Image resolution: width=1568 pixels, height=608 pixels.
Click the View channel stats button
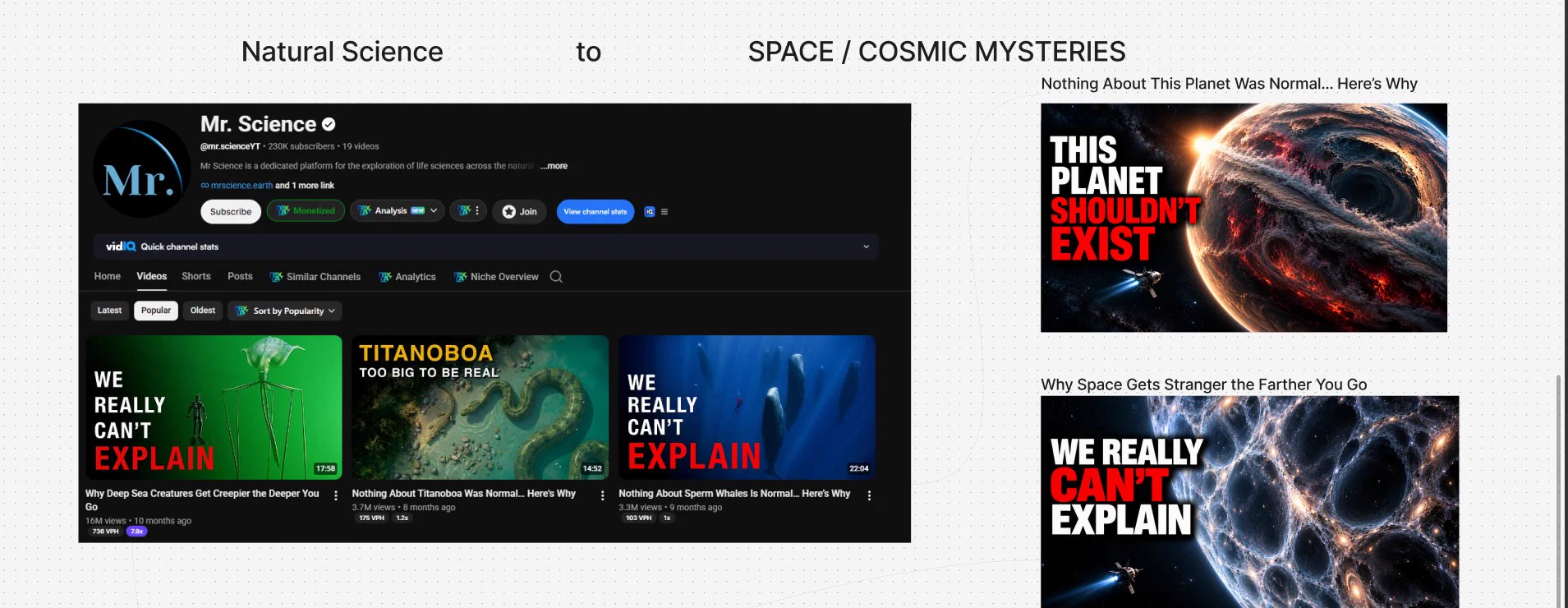point(595,212)
